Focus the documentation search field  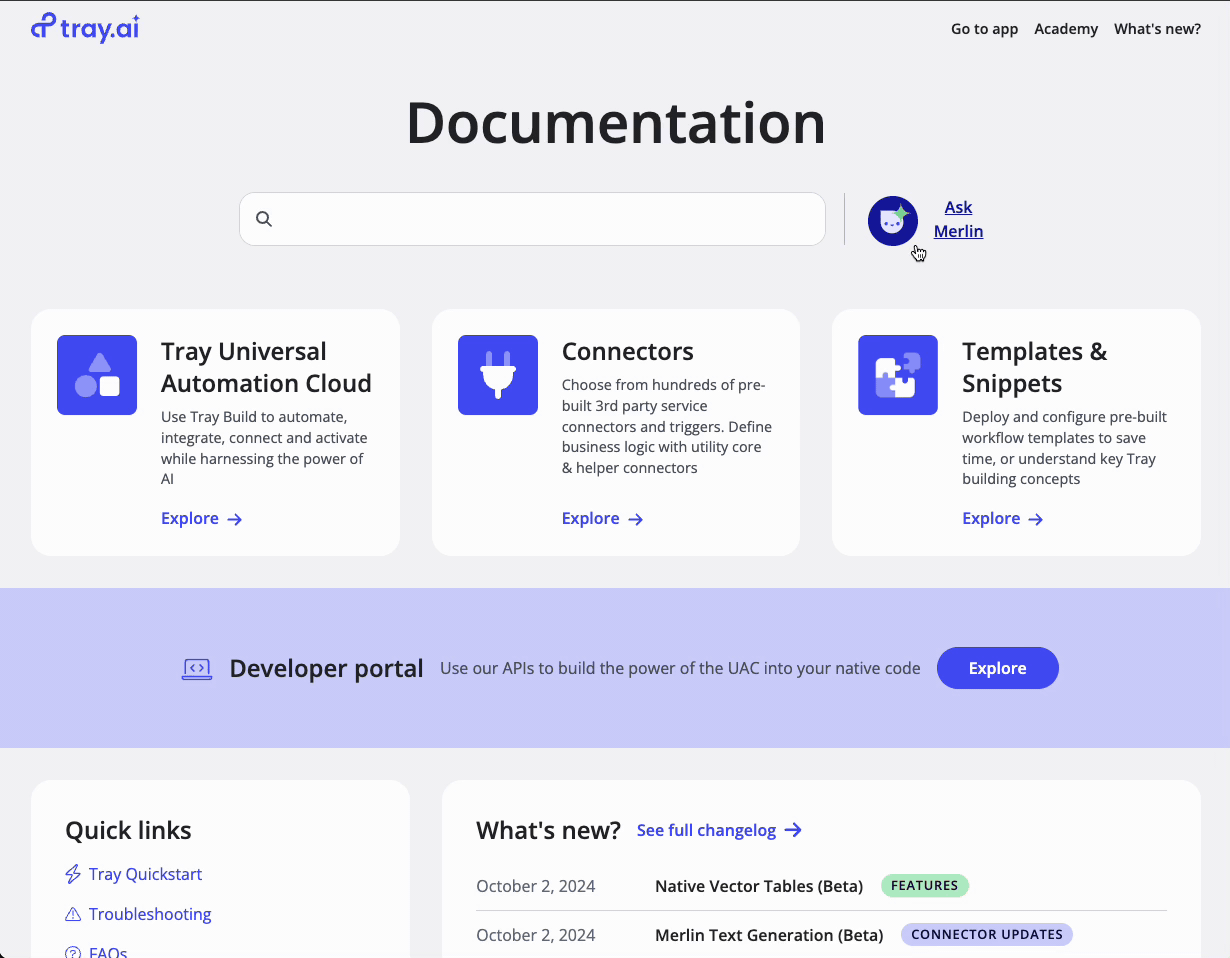point(532,219)
